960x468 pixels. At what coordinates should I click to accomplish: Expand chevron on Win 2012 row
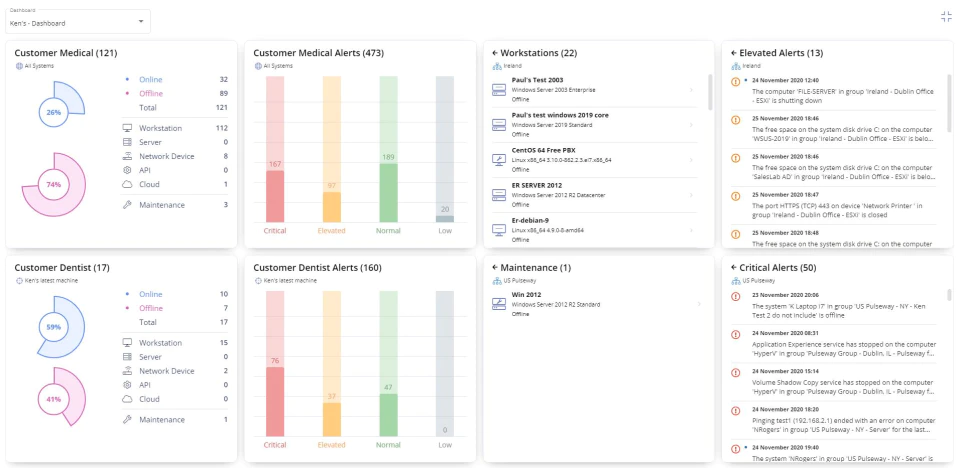[698, 304]
